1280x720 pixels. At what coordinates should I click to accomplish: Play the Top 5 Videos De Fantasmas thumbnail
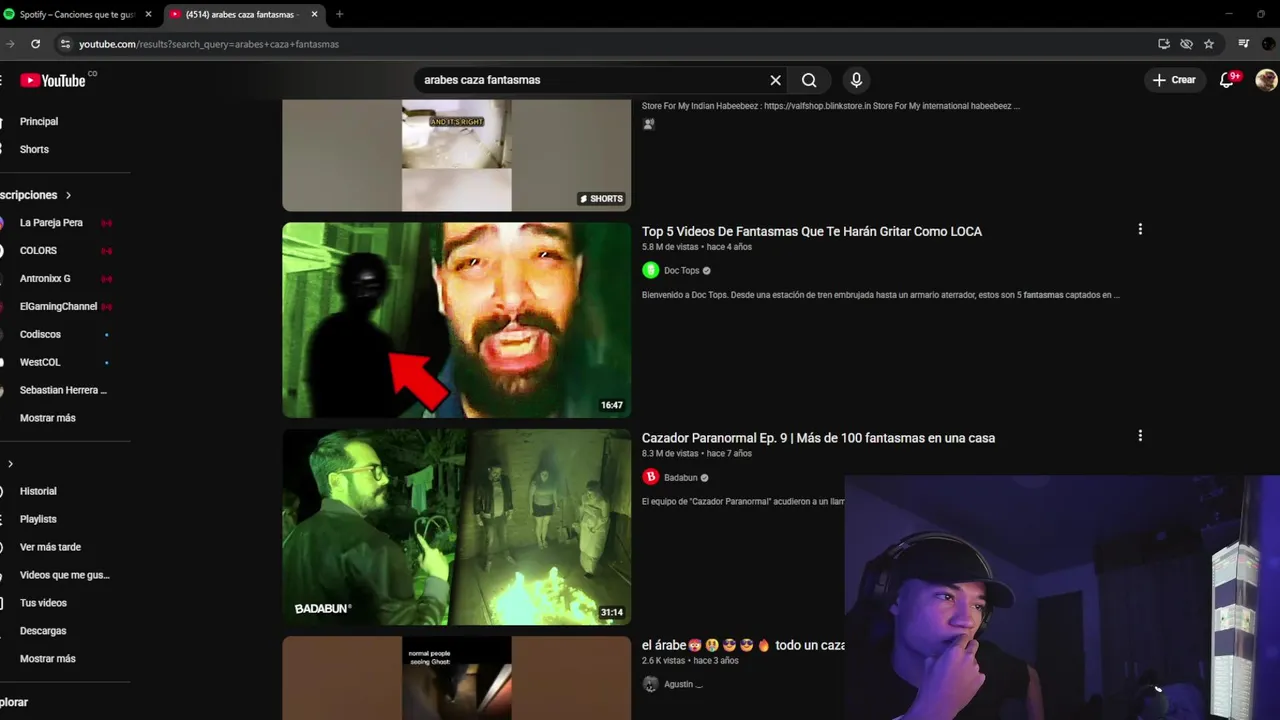pos(457,320)
